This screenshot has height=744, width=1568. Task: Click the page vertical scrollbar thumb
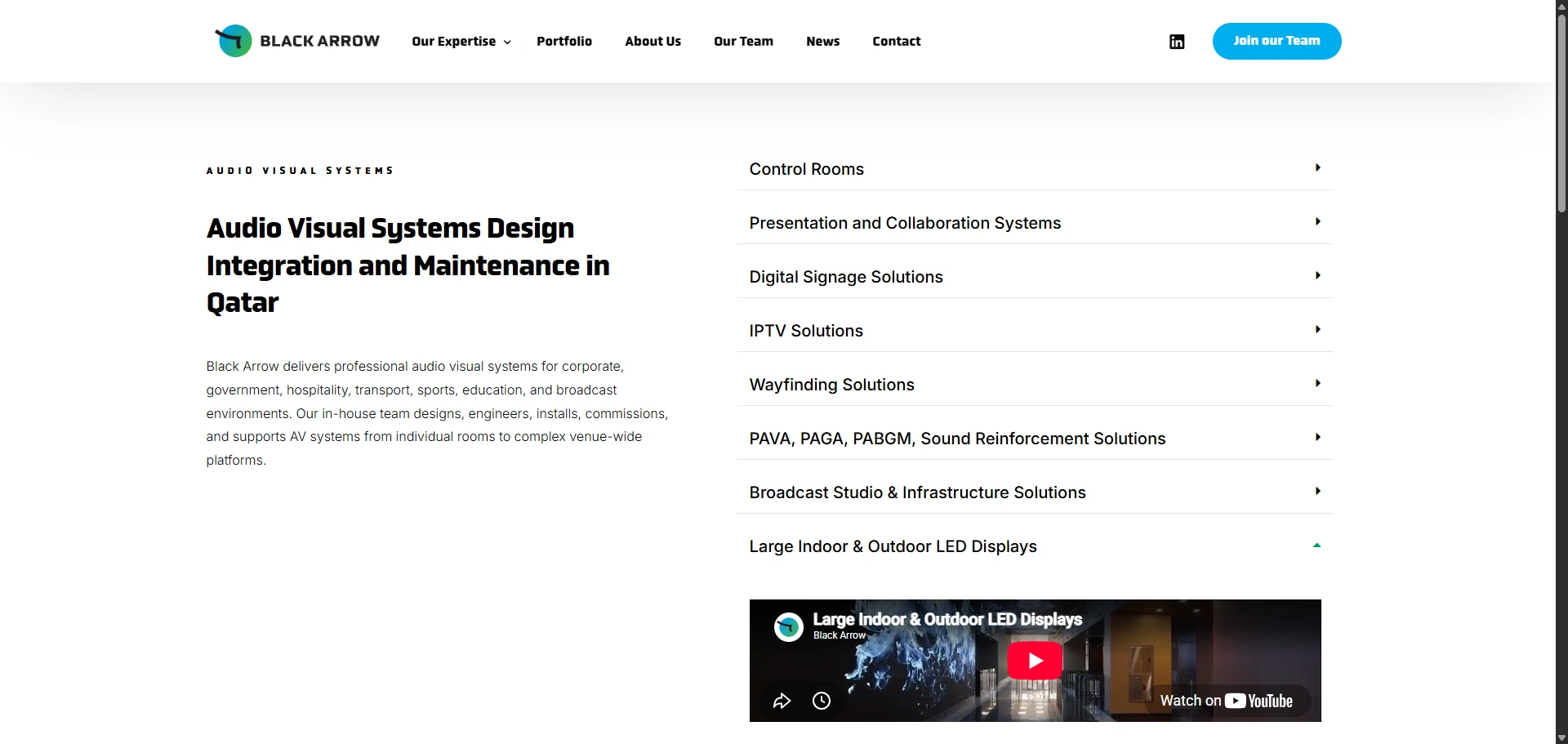pyautogui.click(x=1561, y=114)
